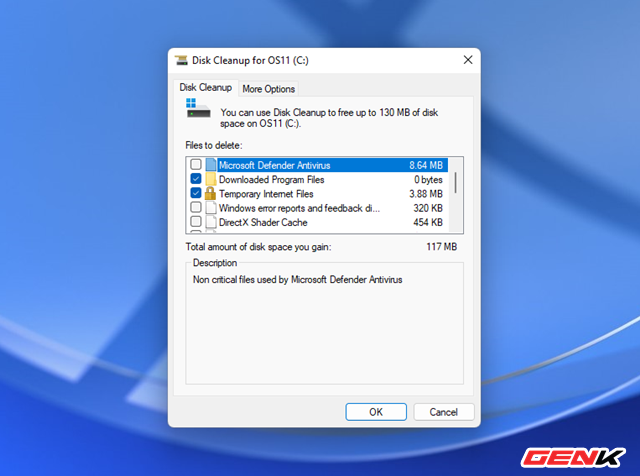
Task: Check the DirectX Shader Cache checkbox
Action: click(x=196, y=222)
